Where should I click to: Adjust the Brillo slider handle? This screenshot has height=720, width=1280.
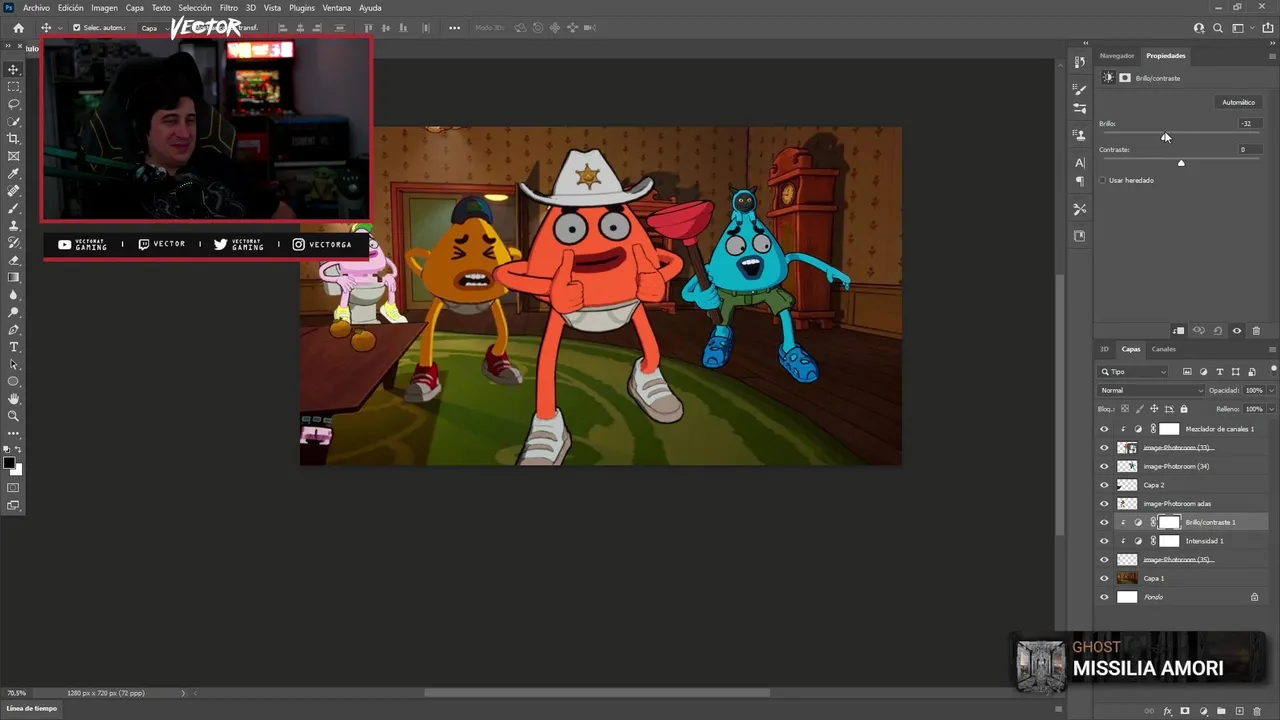(x=1166, y=137)
